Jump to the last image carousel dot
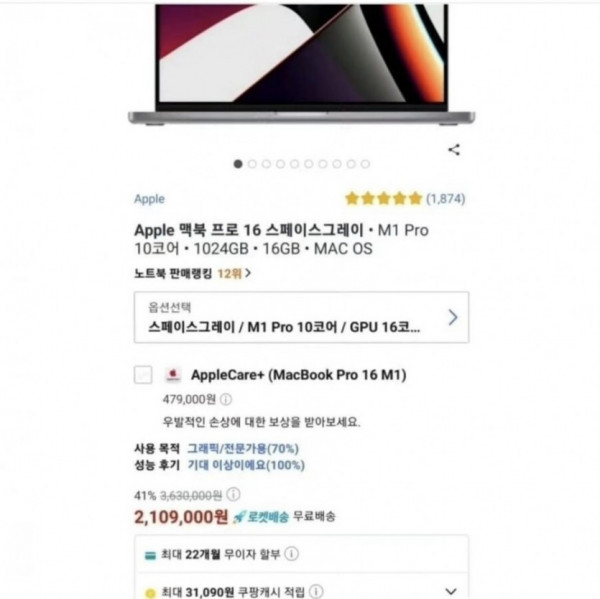The width and height of the screenshot is (600, 599). 365,164
